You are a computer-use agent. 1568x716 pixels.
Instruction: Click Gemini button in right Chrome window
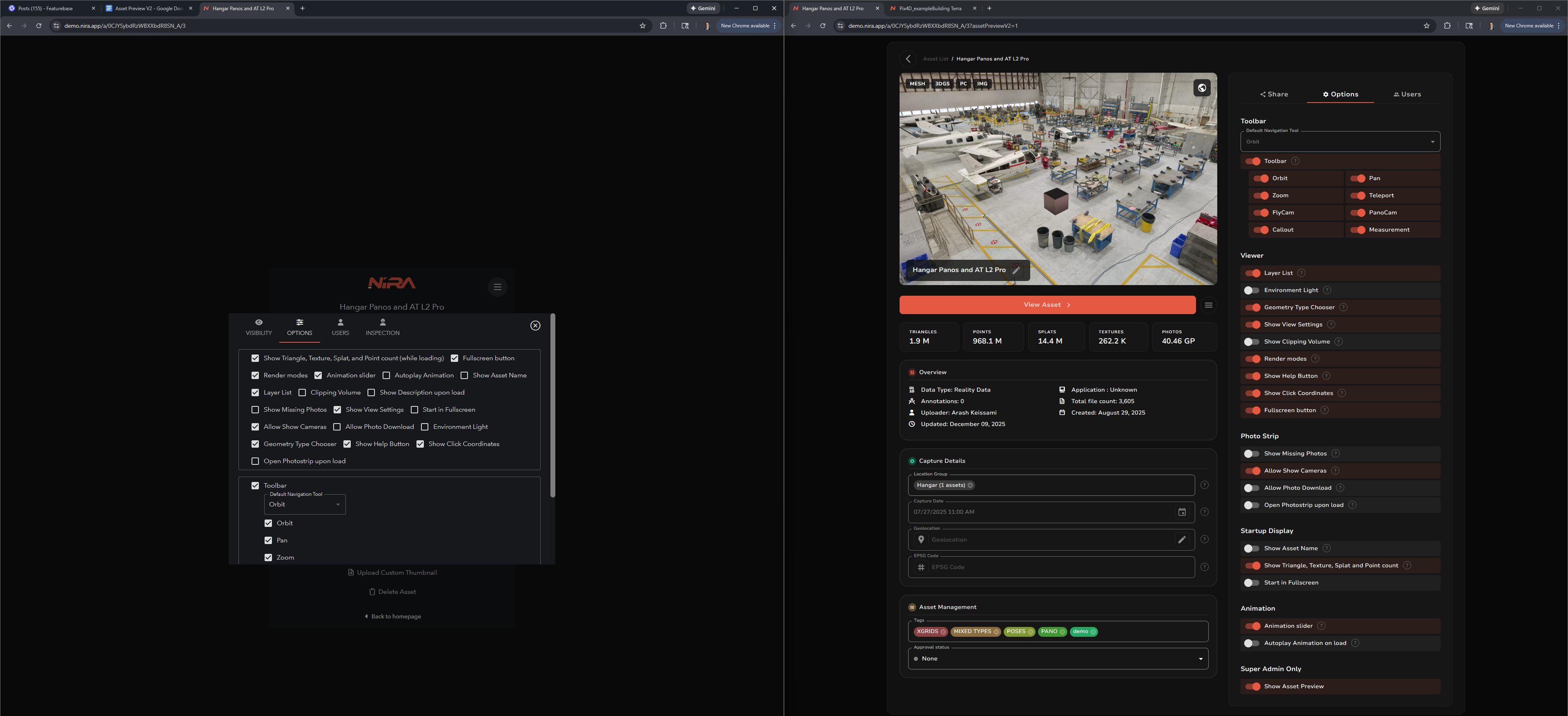(x=1486, y=9)
